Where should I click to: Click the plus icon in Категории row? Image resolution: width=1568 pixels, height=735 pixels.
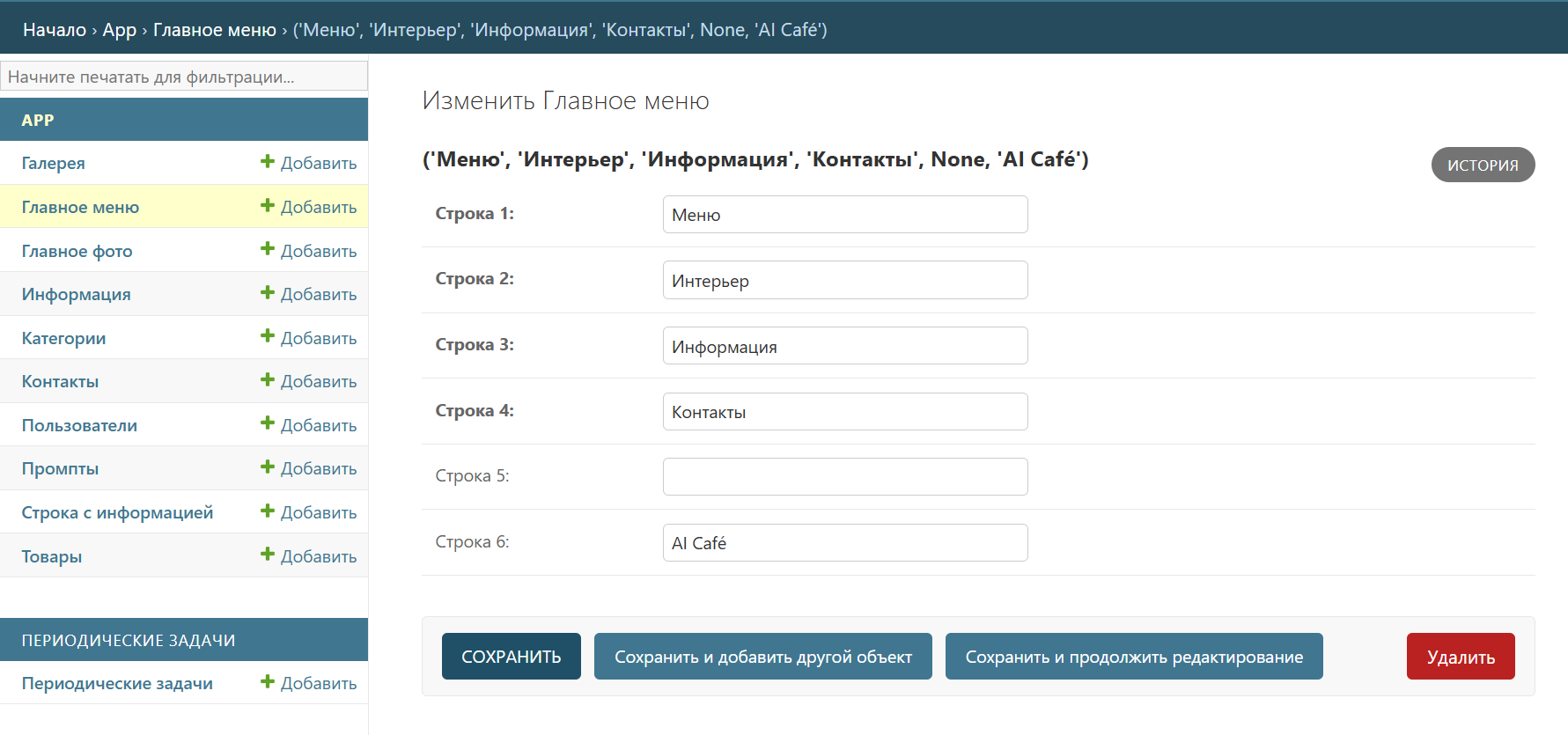click(268, 337)
